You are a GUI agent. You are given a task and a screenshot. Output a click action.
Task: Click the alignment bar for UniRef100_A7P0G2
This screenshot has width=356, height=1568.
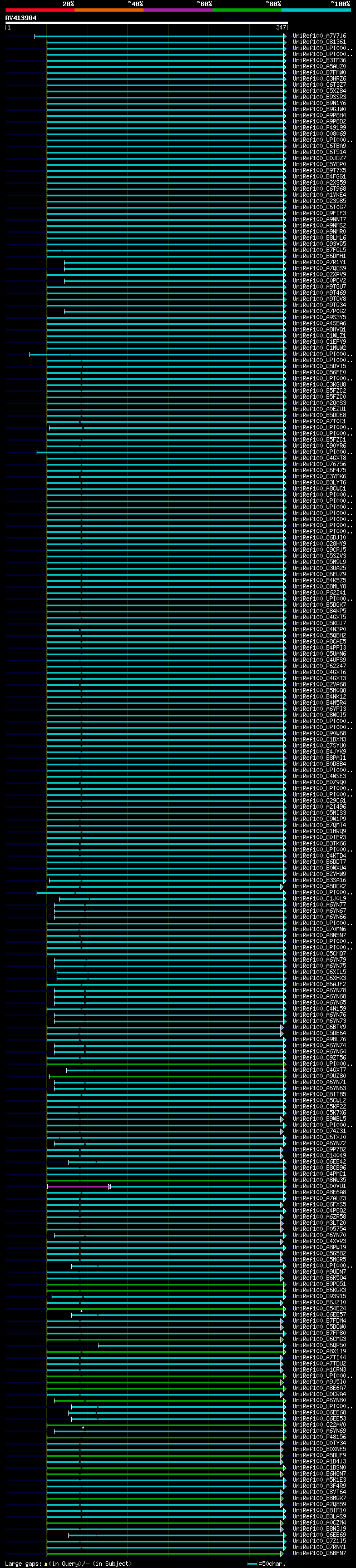pos(175,311)
